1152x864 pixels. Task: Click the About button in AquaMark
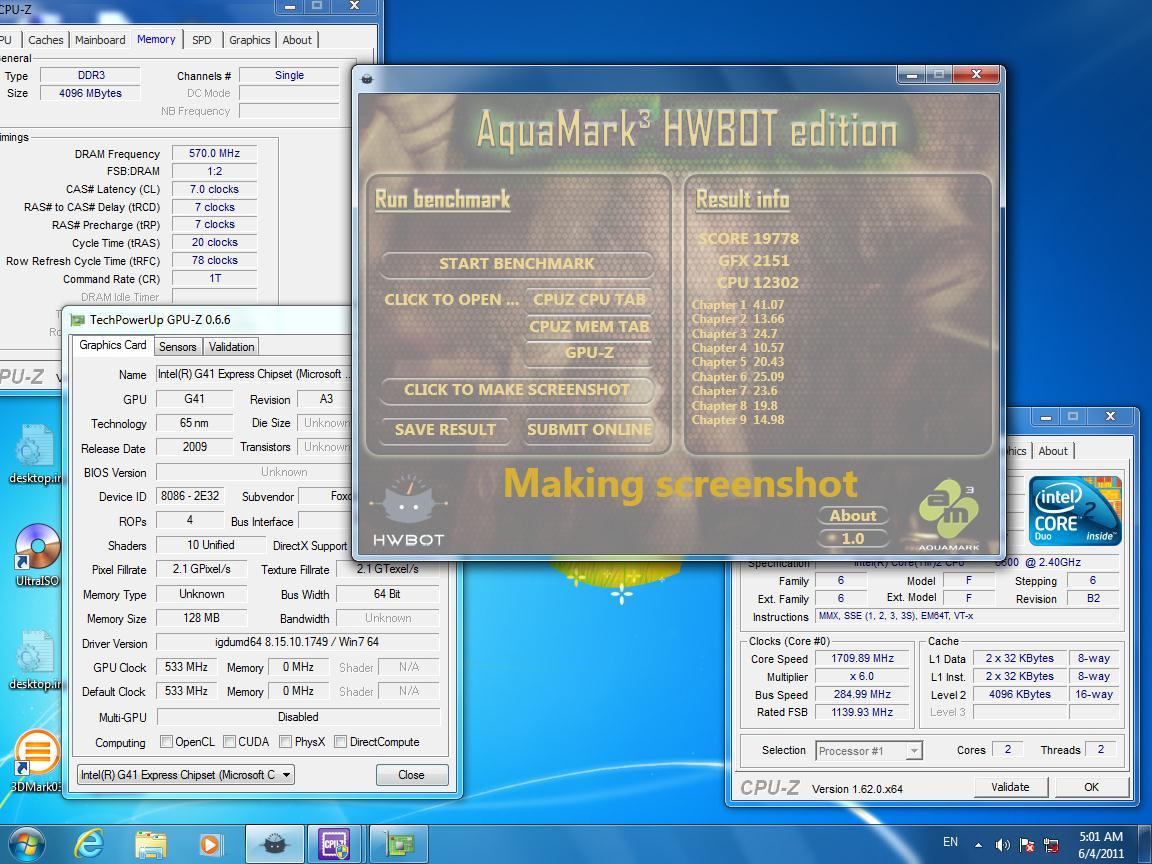[x=853, y=516]
